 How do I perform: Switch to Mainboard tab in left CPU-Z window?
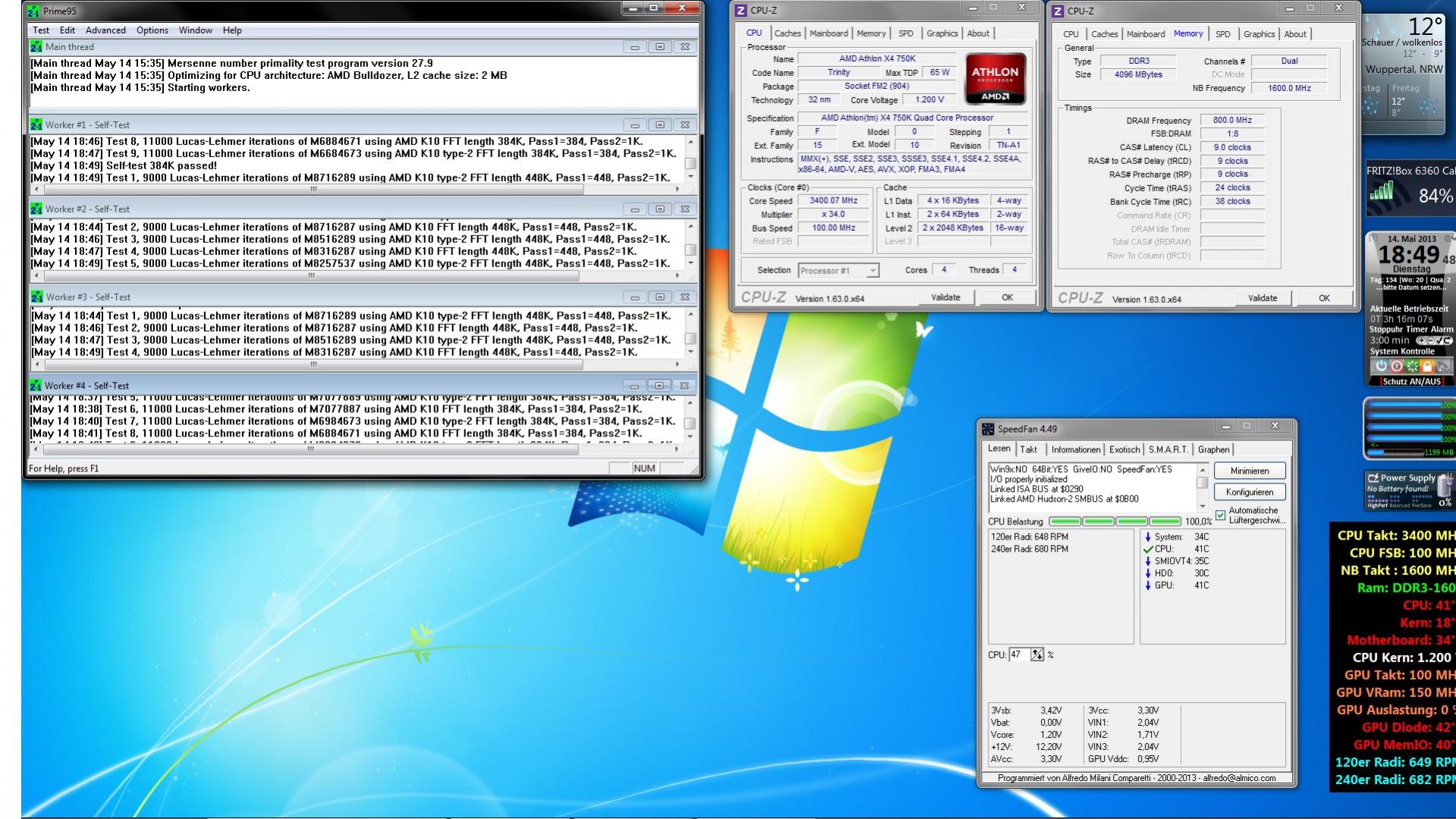click(x=829, y=33)
